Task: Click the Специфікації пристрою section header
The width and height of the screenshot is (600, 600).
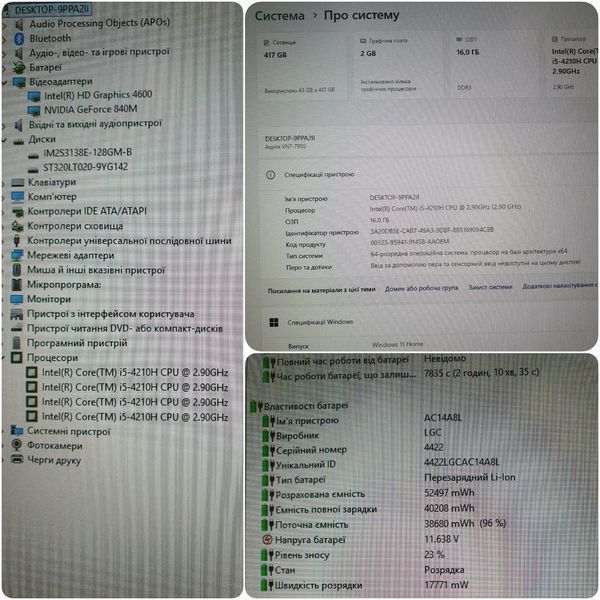Action: coord(319,174)
